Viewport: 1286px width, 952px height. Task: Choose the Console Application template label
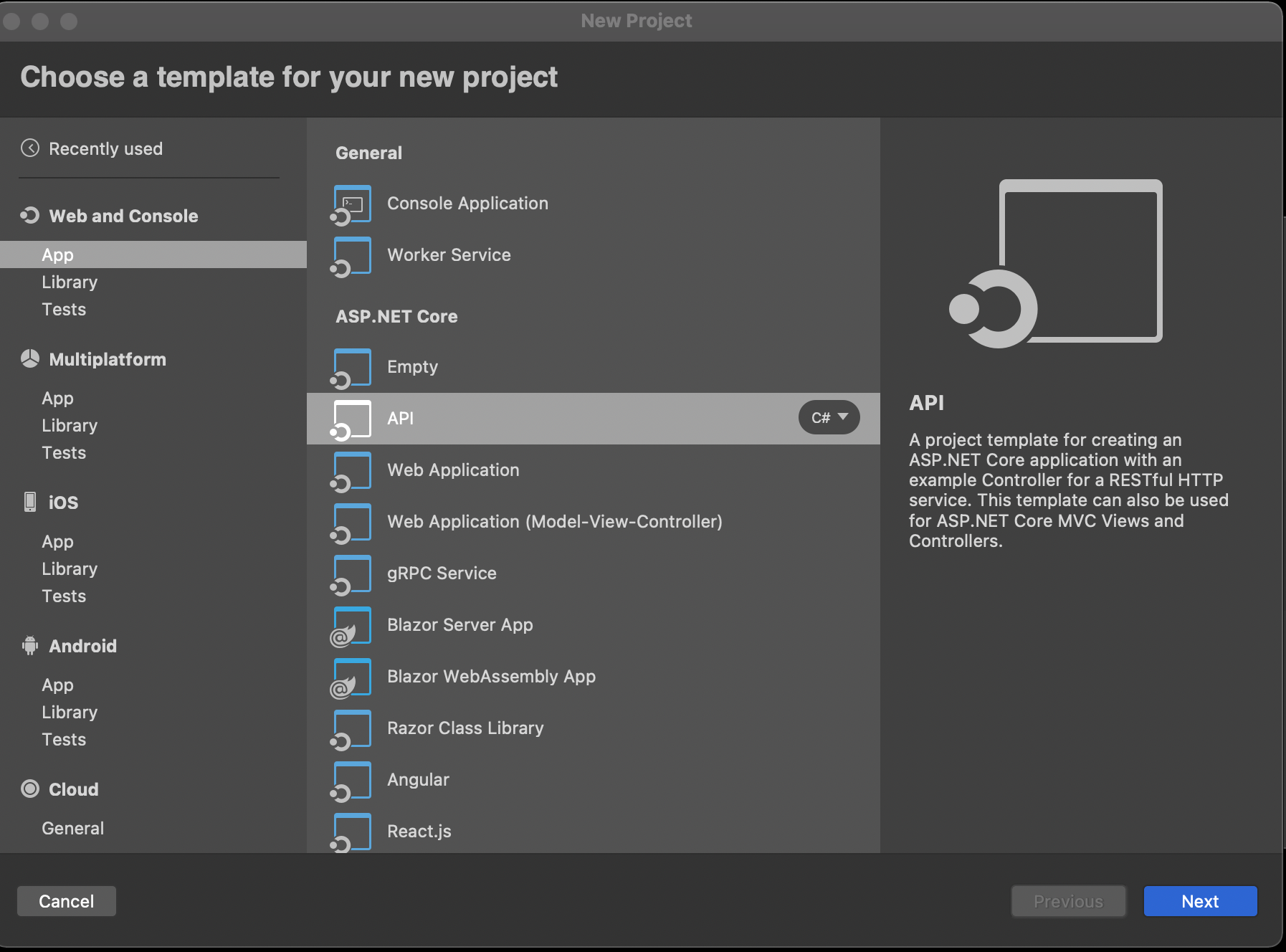(x=467, y=204)
